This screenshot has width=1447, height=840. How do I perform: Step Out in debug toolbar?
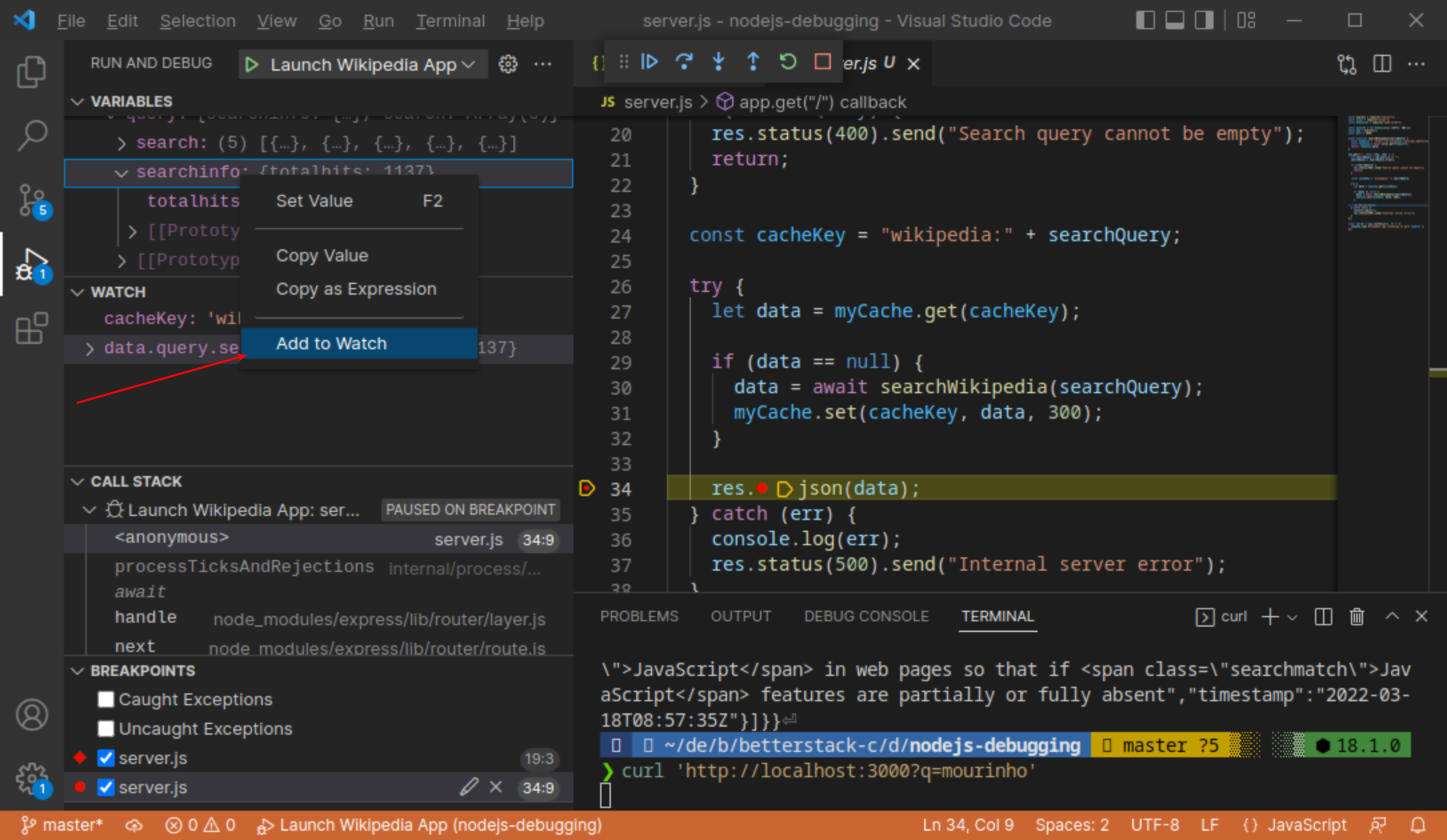click(x=753, y=62)
